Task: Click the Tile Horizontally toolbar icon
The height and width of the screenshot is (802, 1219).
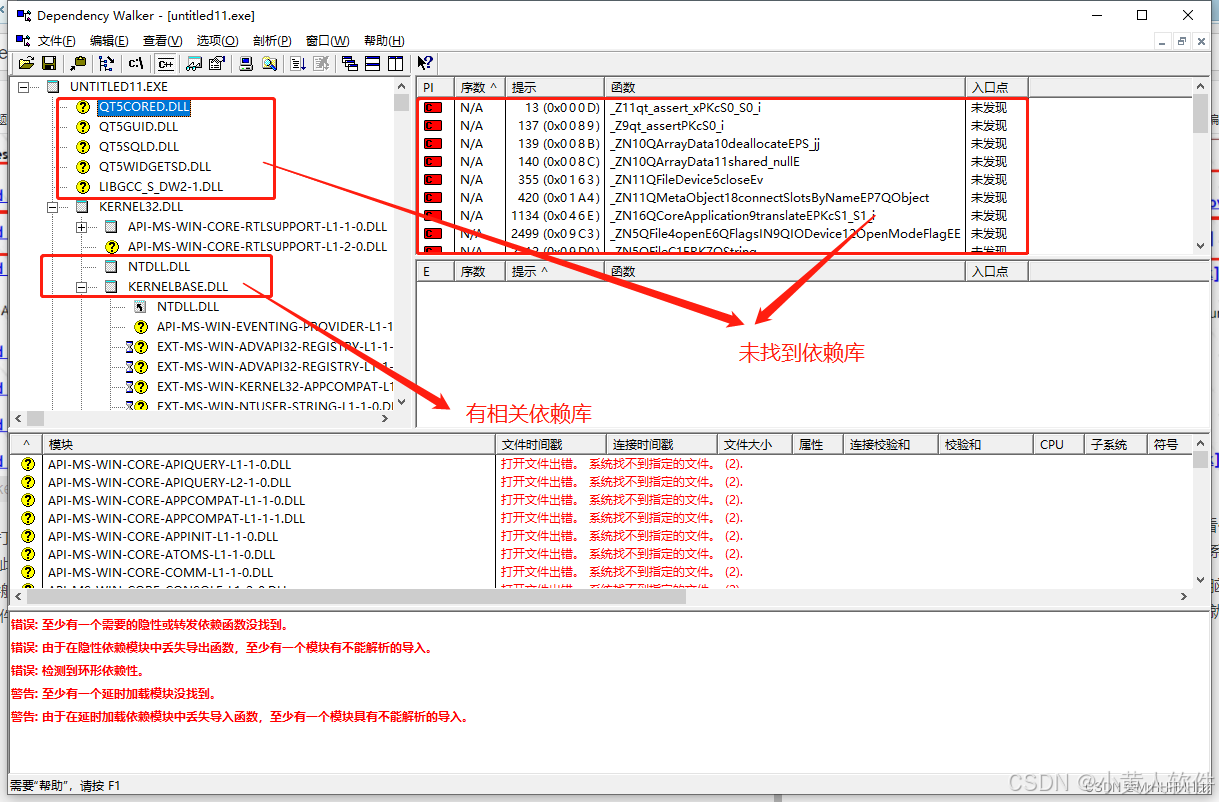Action: pyautogui.click(x=372, y=63)
